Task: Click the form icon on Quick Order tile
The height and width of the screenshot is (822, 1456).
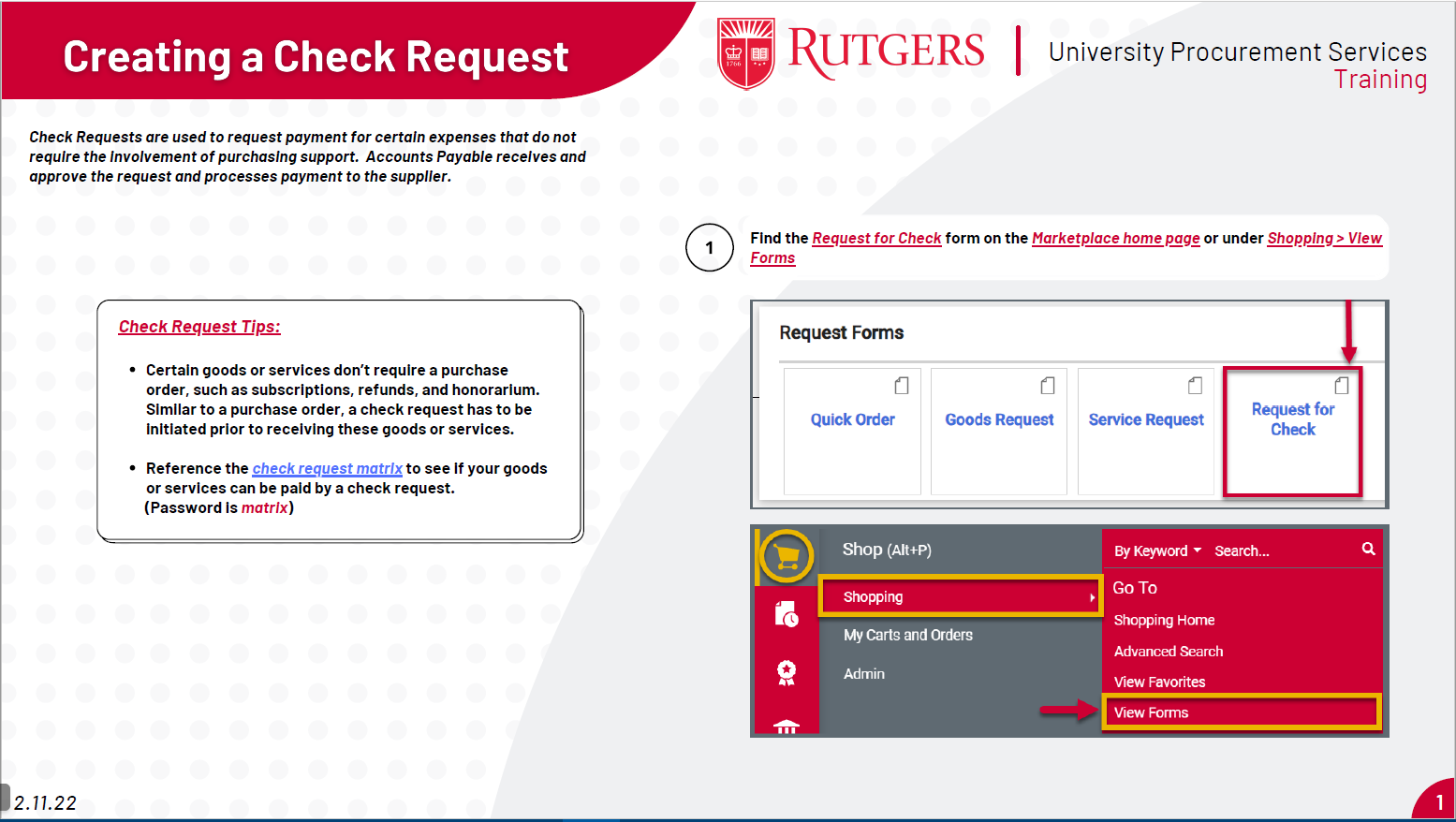Action: pos(901,386)
